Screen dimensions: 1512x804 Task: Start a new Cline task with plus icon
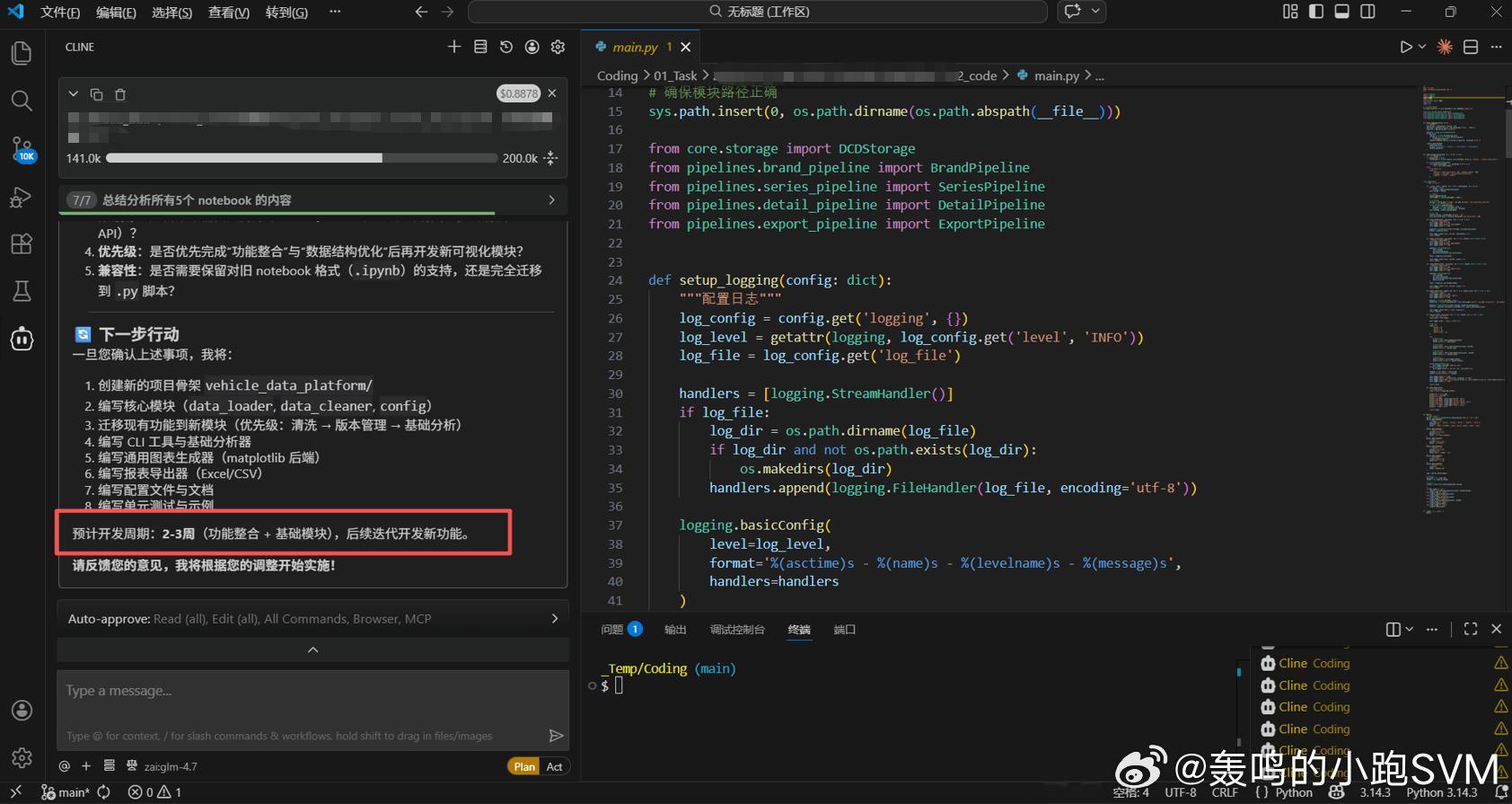click(x=454, y=47)
